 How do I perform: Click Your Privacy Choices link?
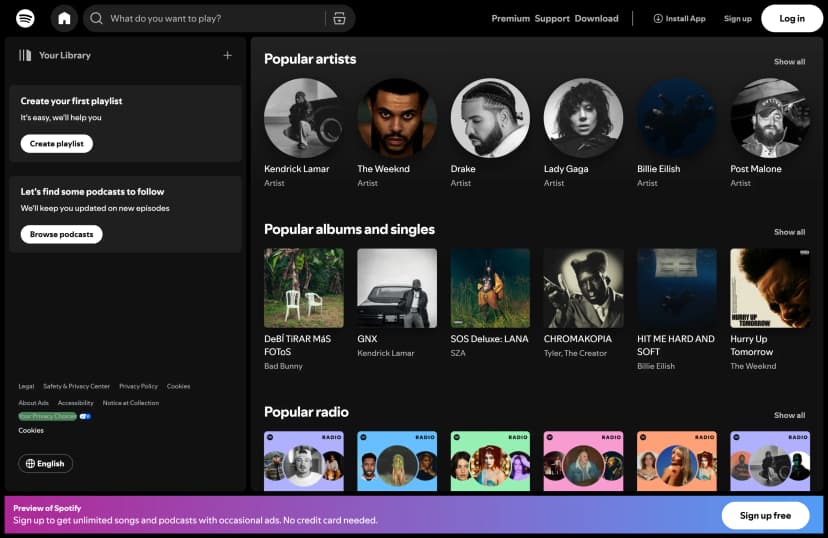[x=48, y=417]
